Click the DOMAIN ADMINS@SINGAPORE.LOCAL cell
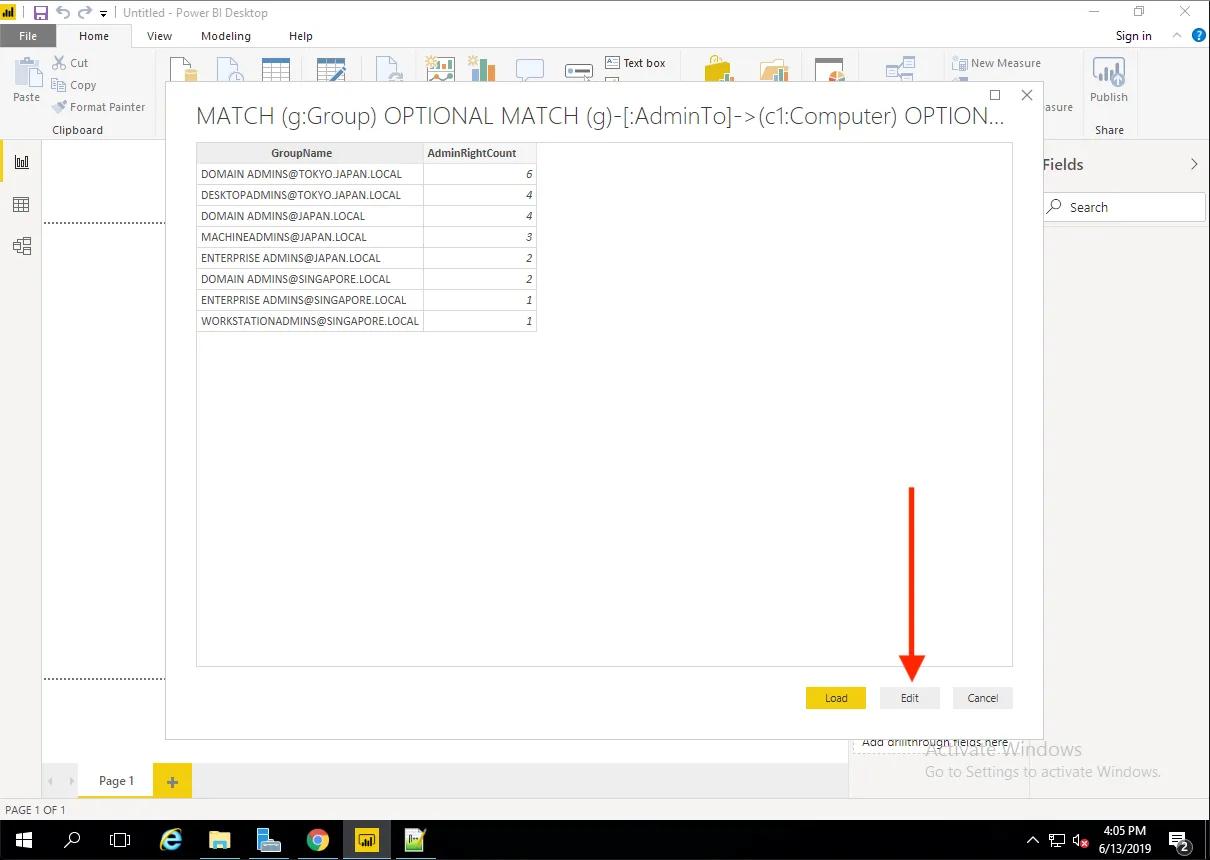1210x860 pixels. coord(310,279)
